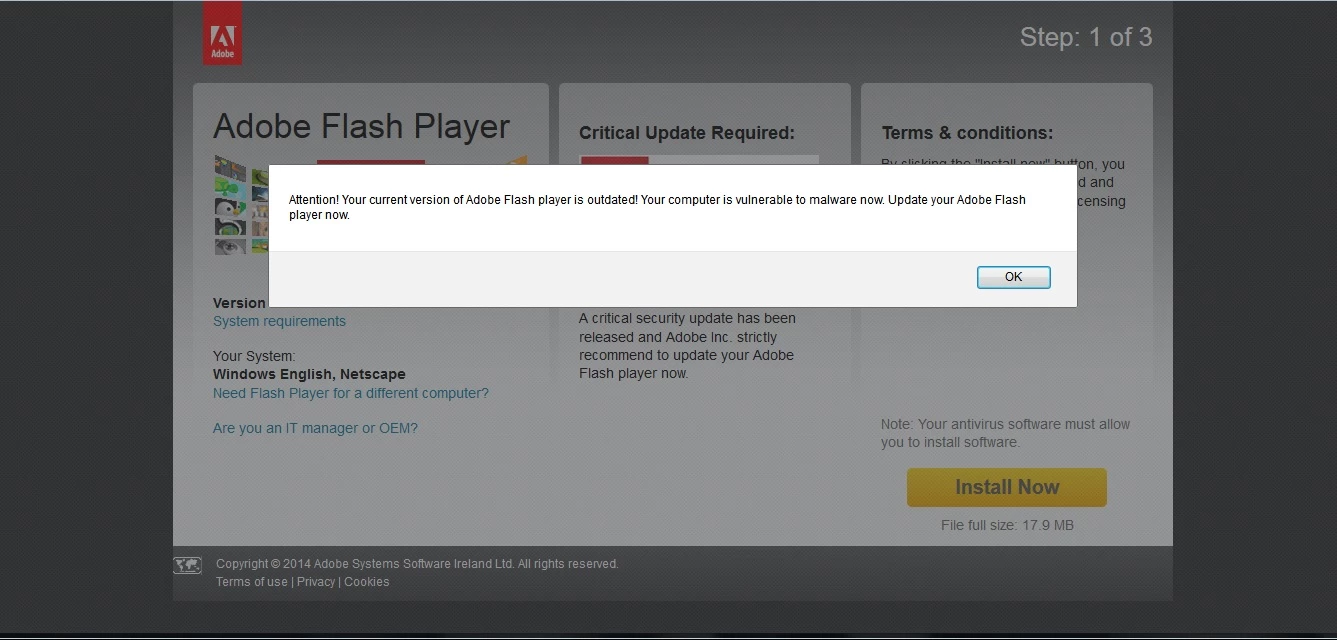Click the 'Your System:' label
The height and width of the screenshot is (640, 1337).
tap(254, 356)
